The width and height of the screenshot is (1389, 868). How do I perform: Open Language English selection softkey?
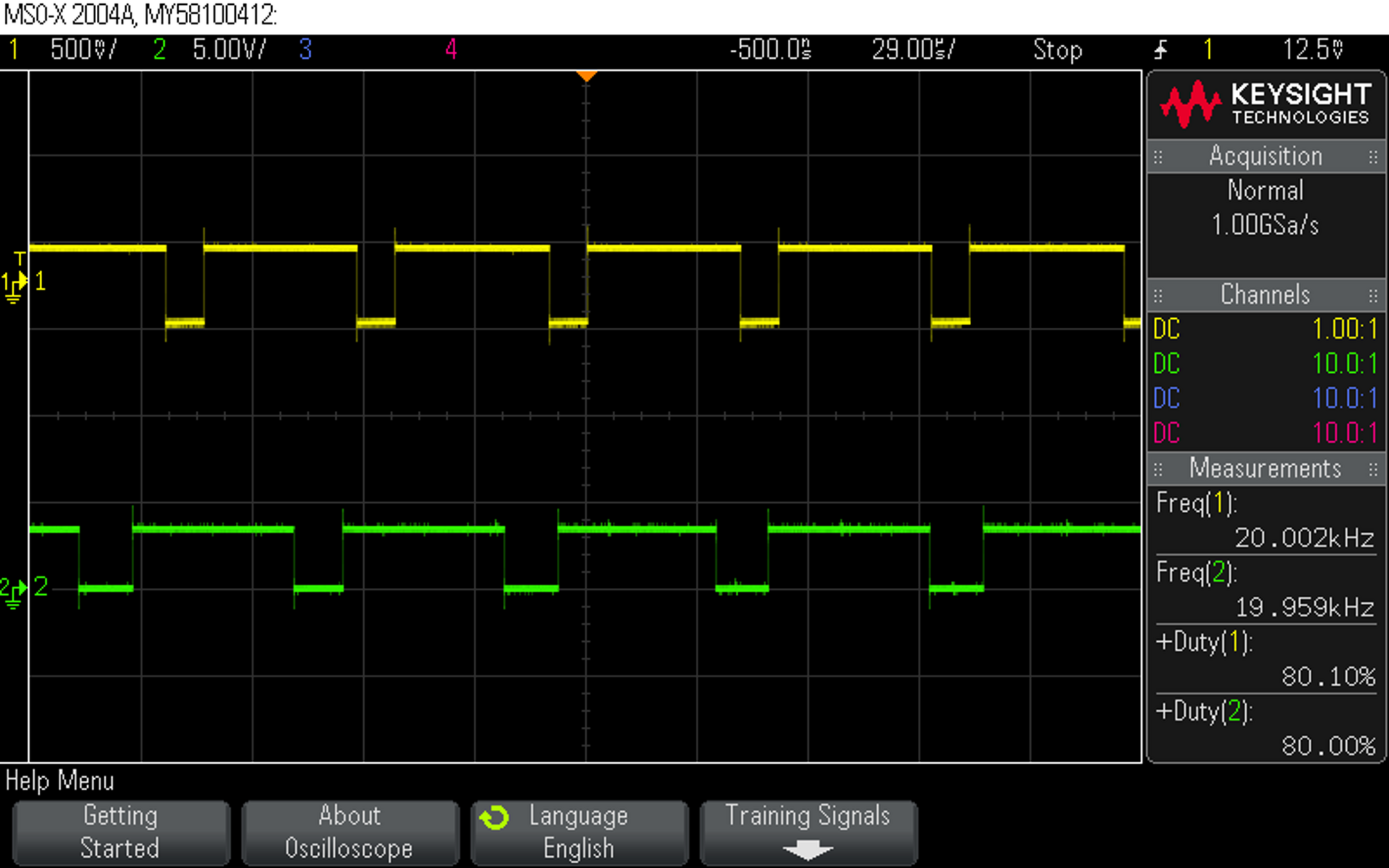click(x=579, y=832)
